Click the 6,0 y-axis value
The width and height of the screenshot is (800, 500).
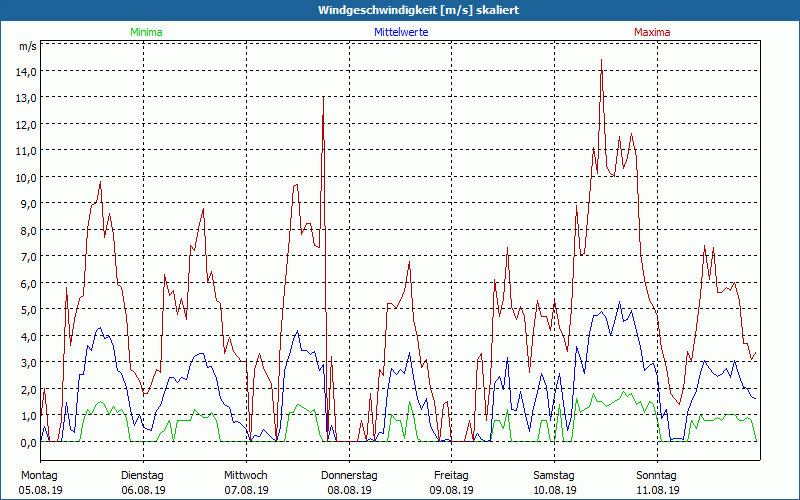point(30,284)
